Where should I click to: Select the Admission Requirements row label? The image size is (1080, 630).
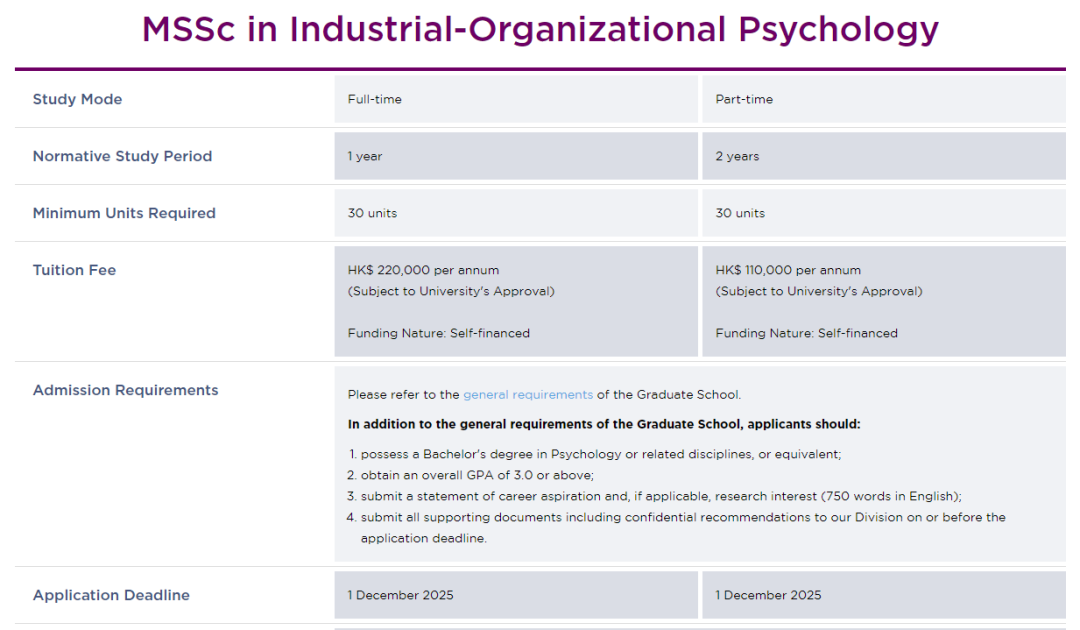pyautogui.click(x=125, y=390)
